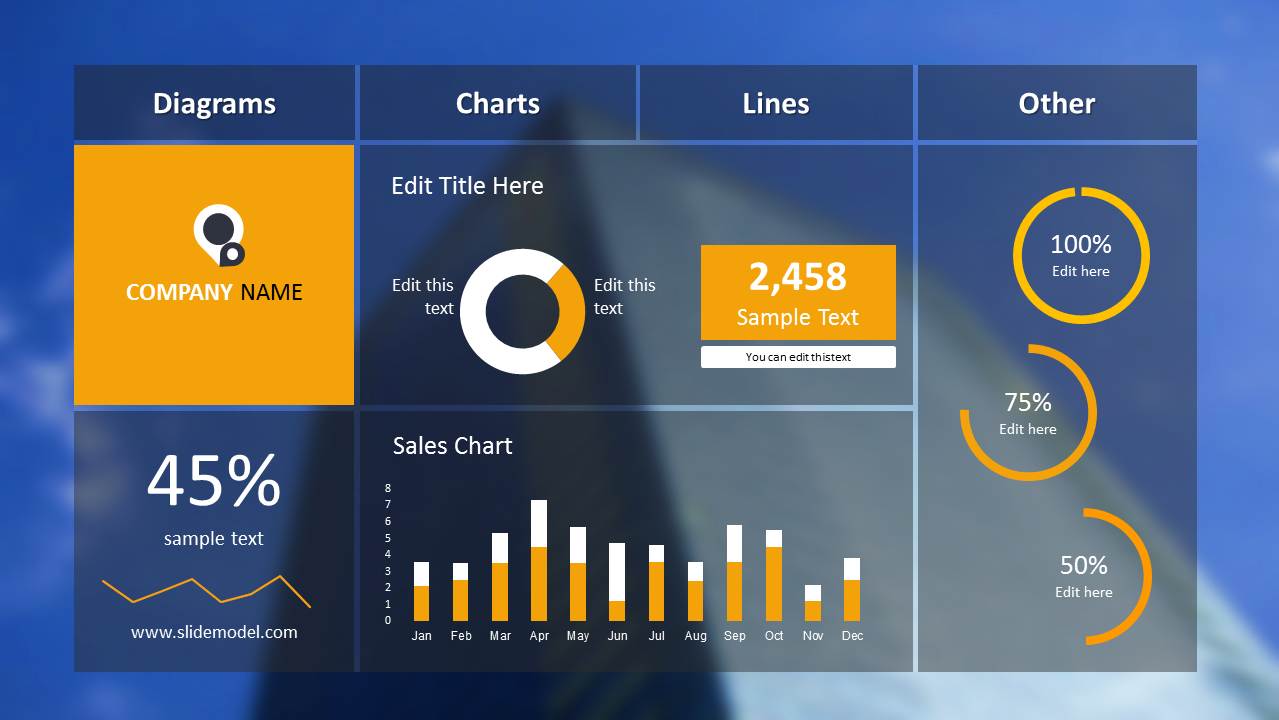This screenshot has height=720, width=1279.
Task: Open the Diagrams tab
Action: click(214, 103)
